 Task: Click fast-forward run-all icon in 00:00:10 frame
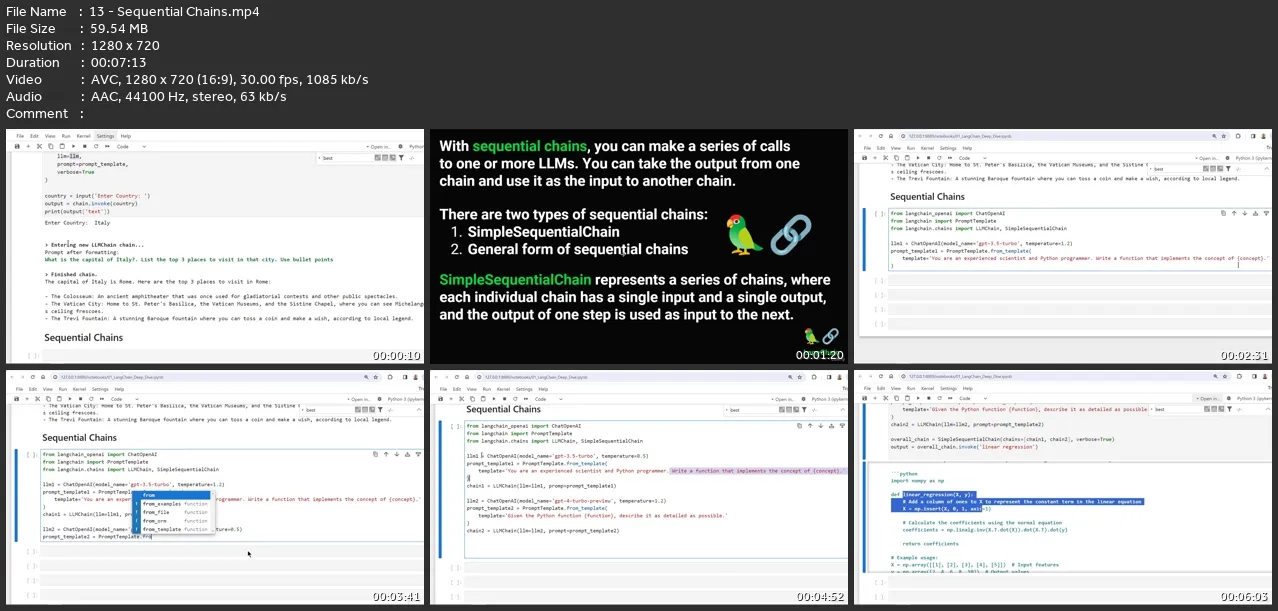click(x=107, y=147)
